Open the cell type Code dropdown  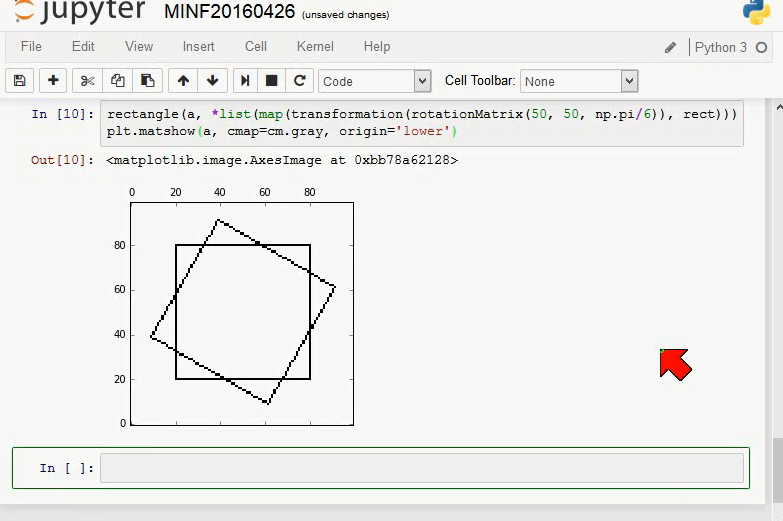pyautogui.click(x=375, y=81)
